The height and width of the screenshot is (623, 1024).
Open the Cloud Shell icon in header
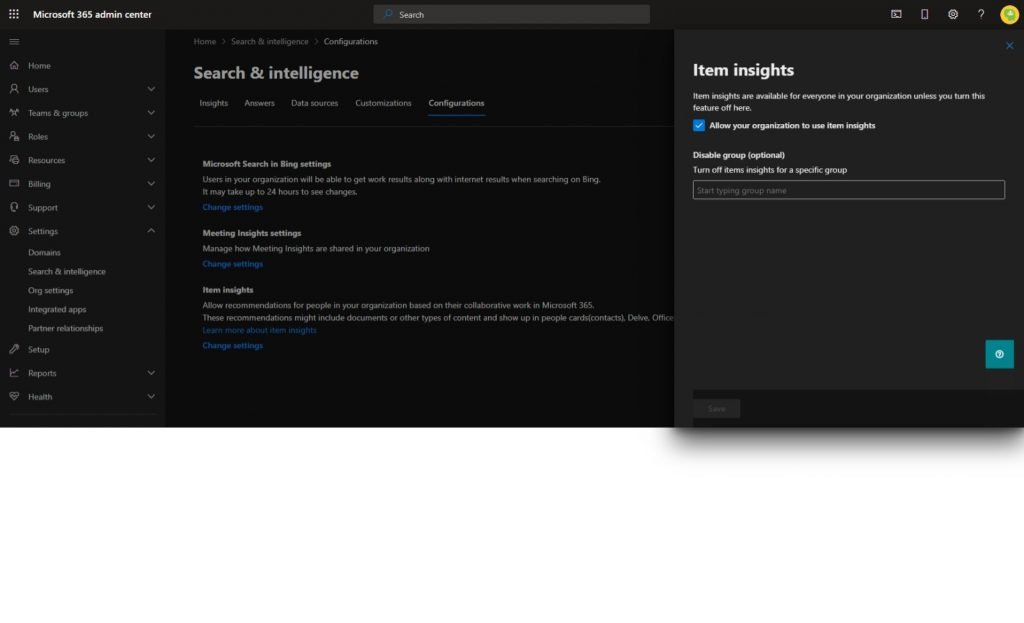click(896, 14)
